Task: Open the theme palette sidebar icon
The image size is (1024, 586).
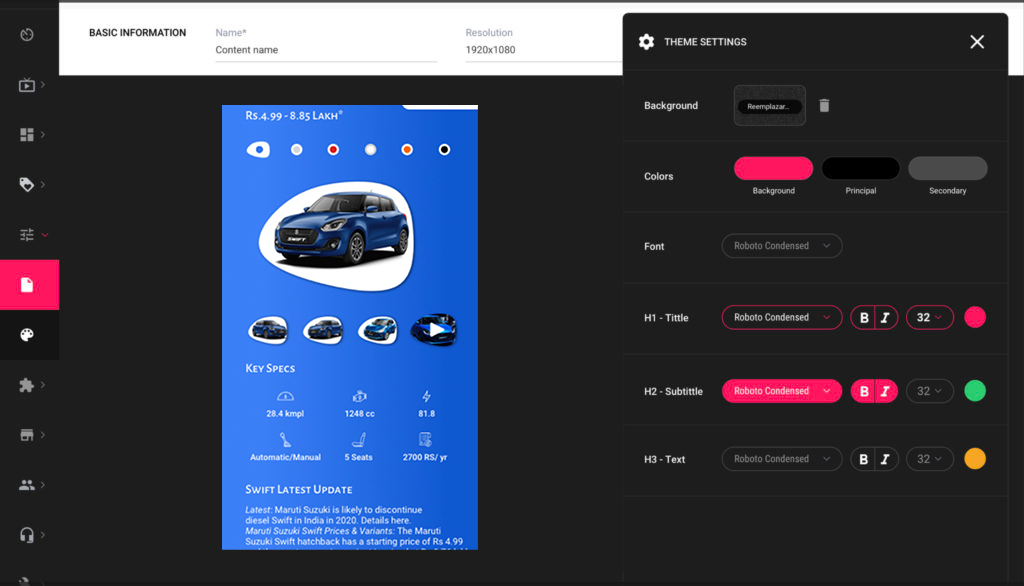Action: pyautogui.click(x=27, y=334)
